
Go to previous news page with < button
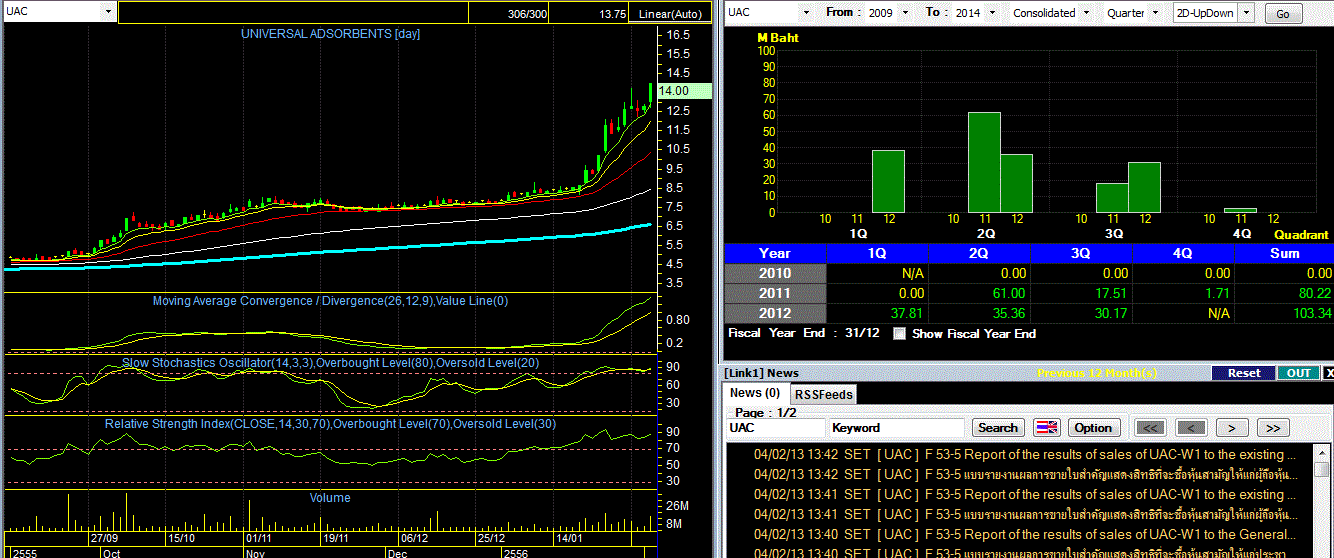coord(1191,428)
